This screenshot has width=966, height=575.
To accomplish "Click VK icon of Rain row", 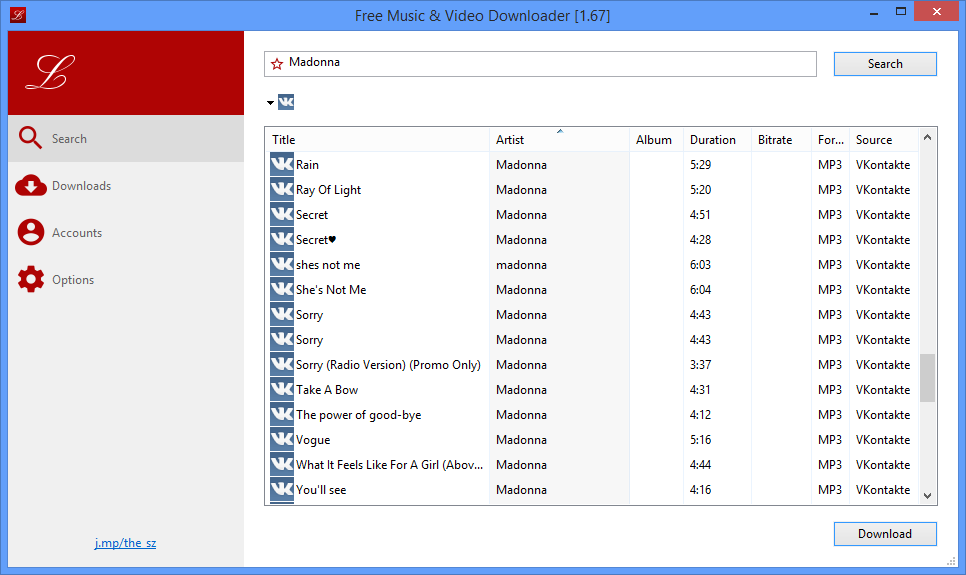I will pyautogui.click(x=282, y=165).
